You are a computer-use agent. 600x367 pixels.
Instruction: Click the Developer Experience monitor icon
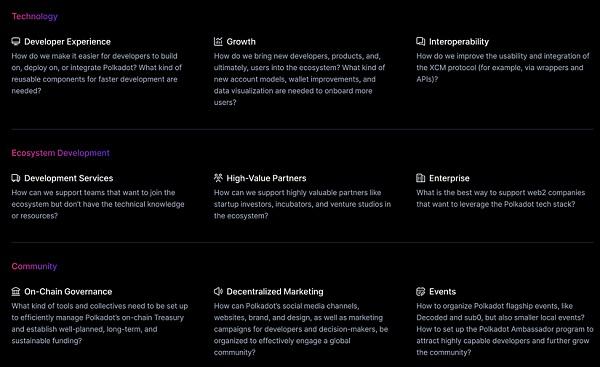(x=16, y=41)
